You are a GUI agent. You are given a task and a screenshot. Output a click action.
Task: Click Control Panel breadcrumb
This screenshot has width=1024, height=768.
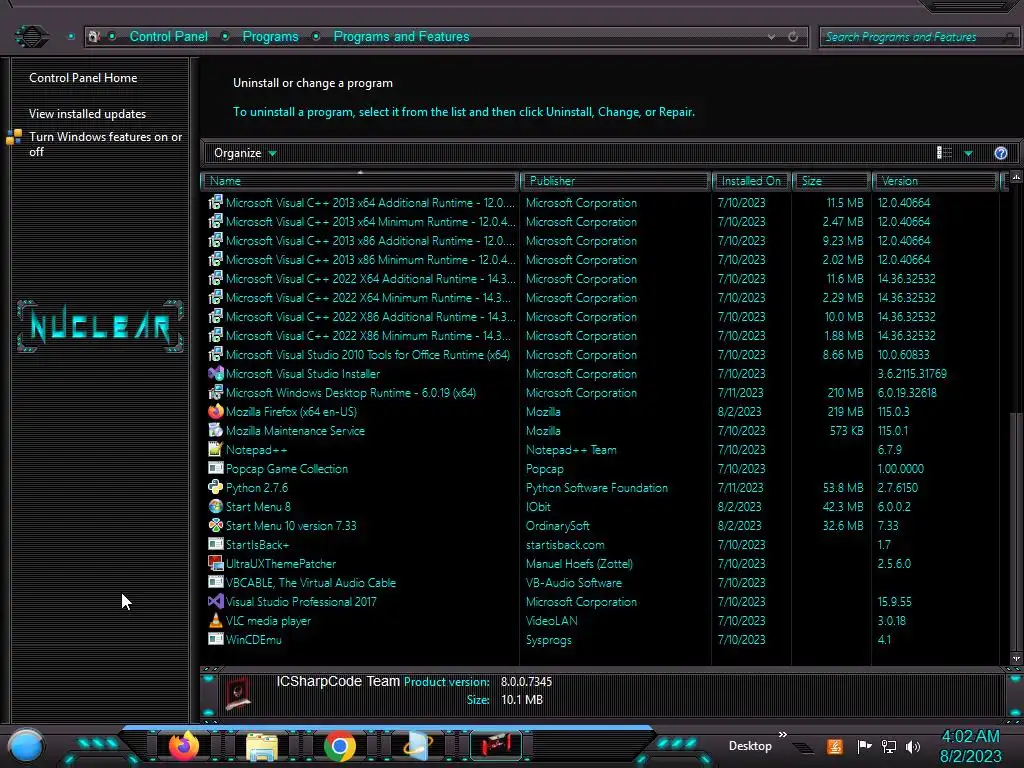[x=168, y=37]
